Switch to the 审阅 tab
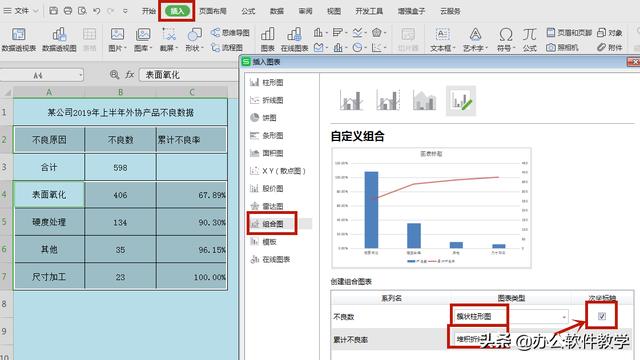 coord(305,11)
